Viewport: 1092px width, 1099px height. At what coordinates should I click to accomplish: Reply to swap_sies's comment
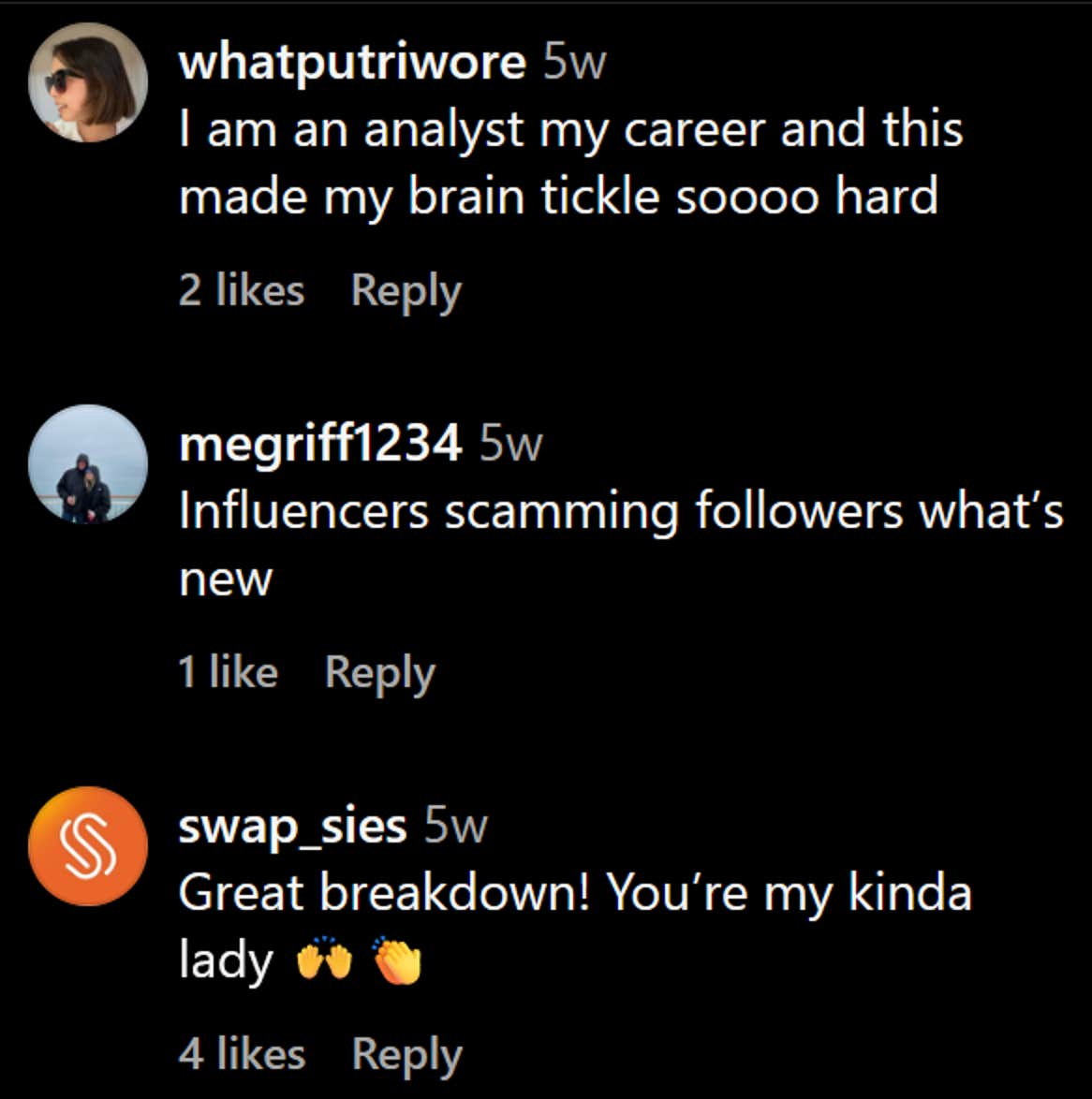407,1054
